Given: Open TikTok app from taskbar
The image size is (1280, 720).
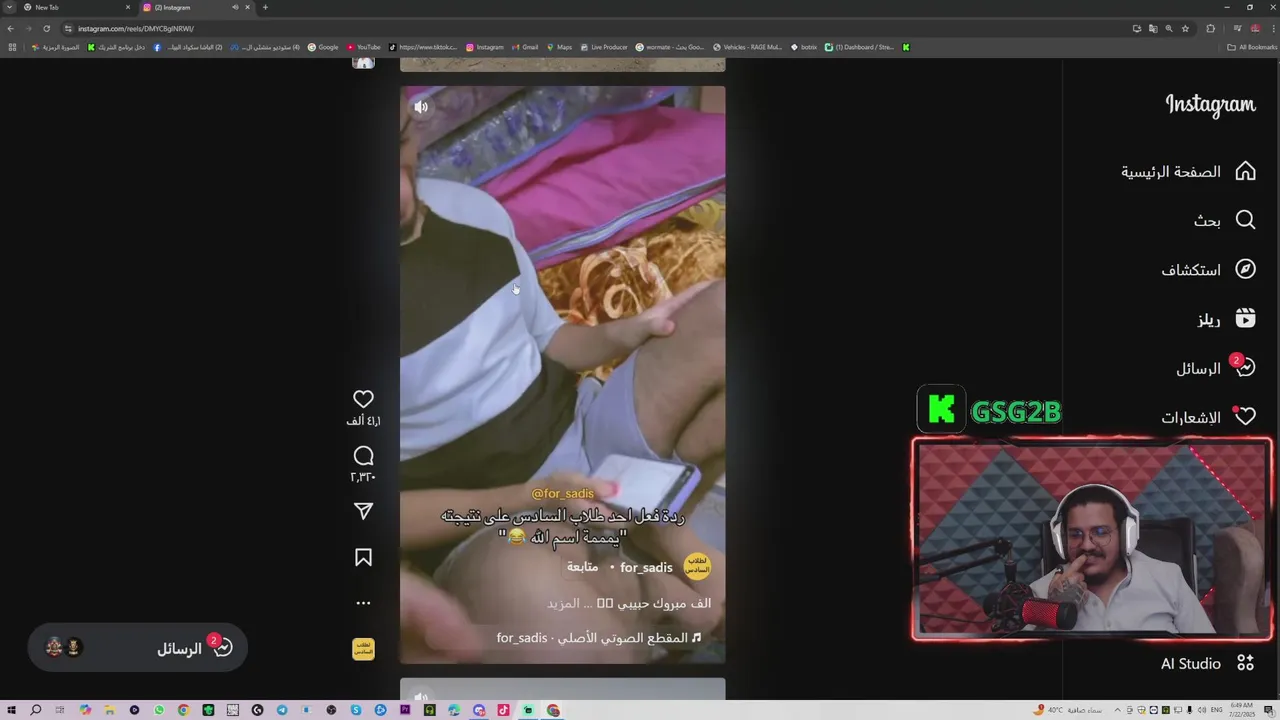Looking at the screenshot, I should tap(503, 710).
